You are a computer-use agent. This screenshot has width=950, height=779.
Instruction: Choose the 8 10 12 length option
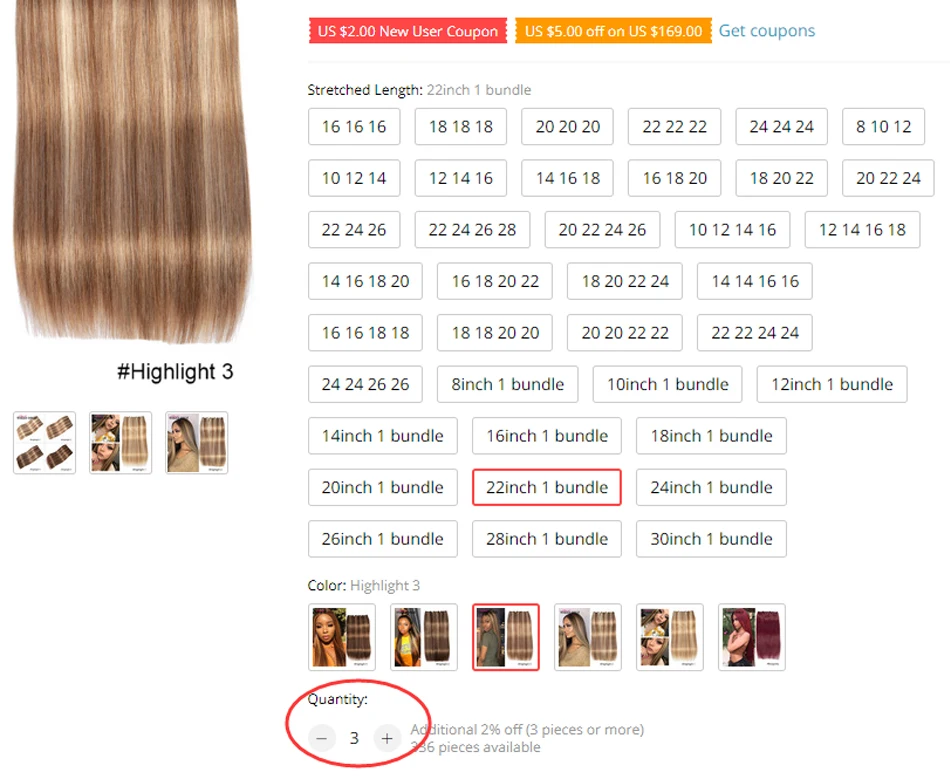[883, 127]
